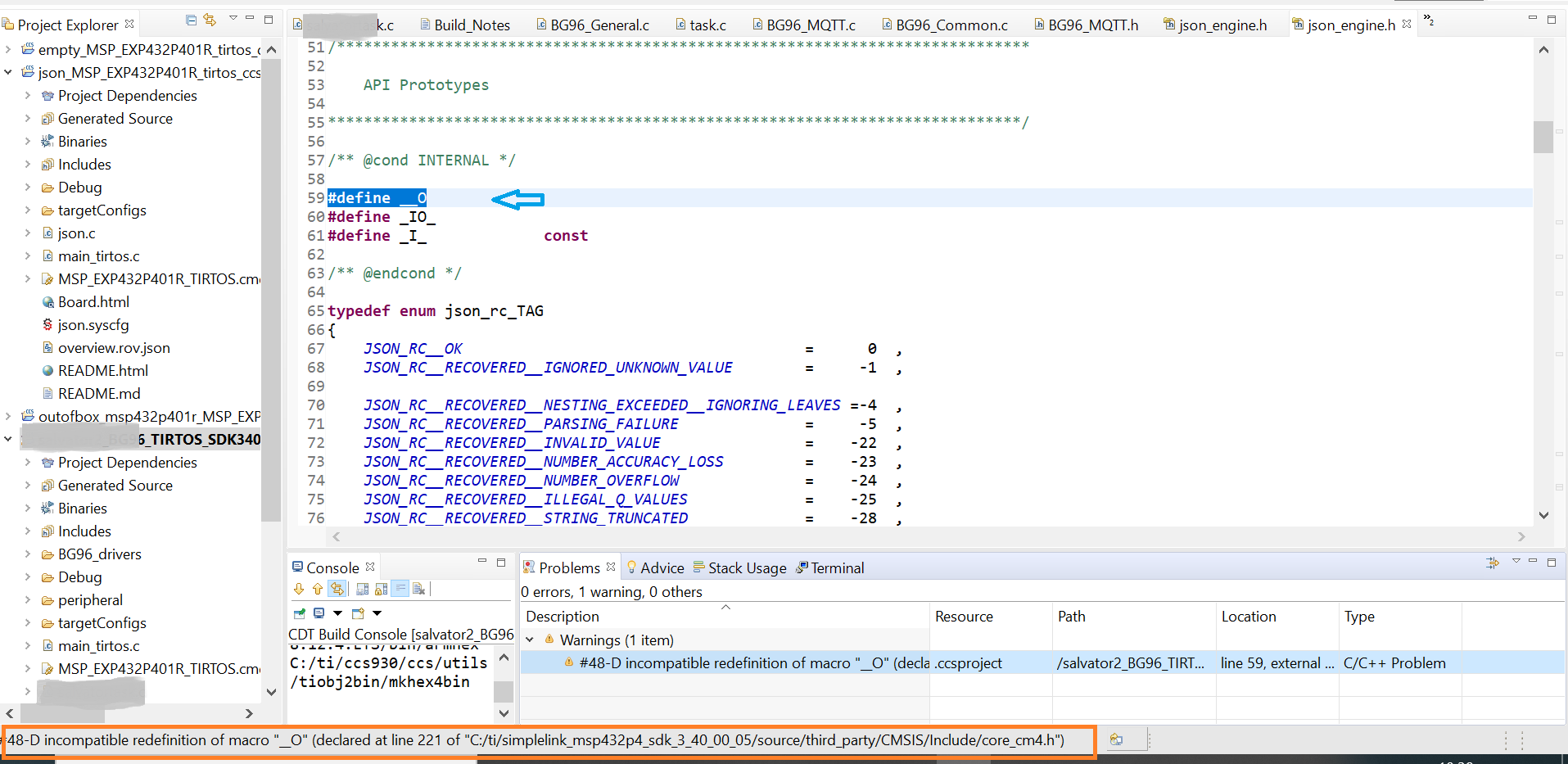The height and width of the screenshot is (764, 1568).
Task: Open the Terminal tab in bottom panel
Action: point(837,567)
